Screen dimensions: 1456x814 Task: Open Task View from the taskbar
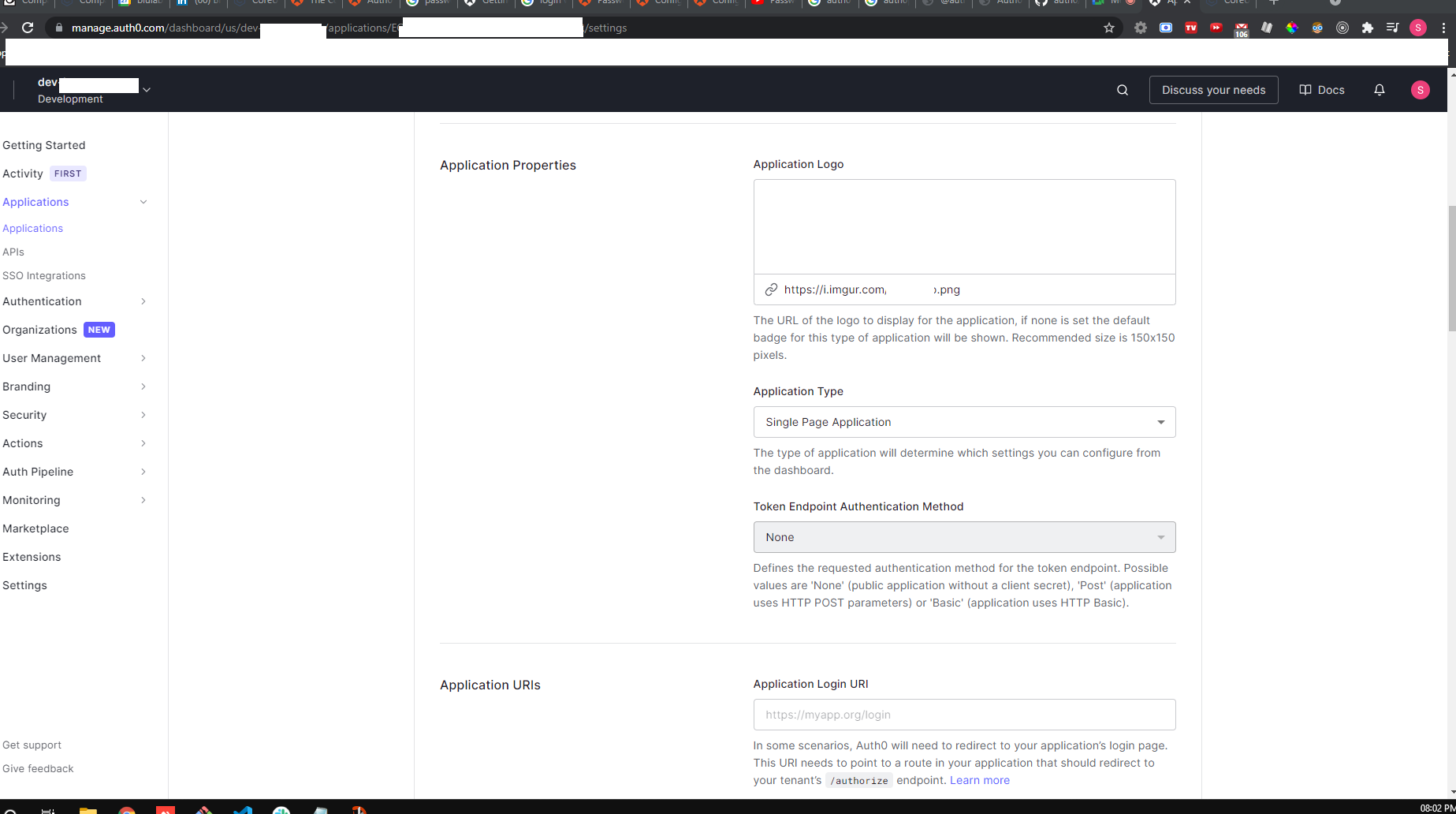tap(48, 810)
